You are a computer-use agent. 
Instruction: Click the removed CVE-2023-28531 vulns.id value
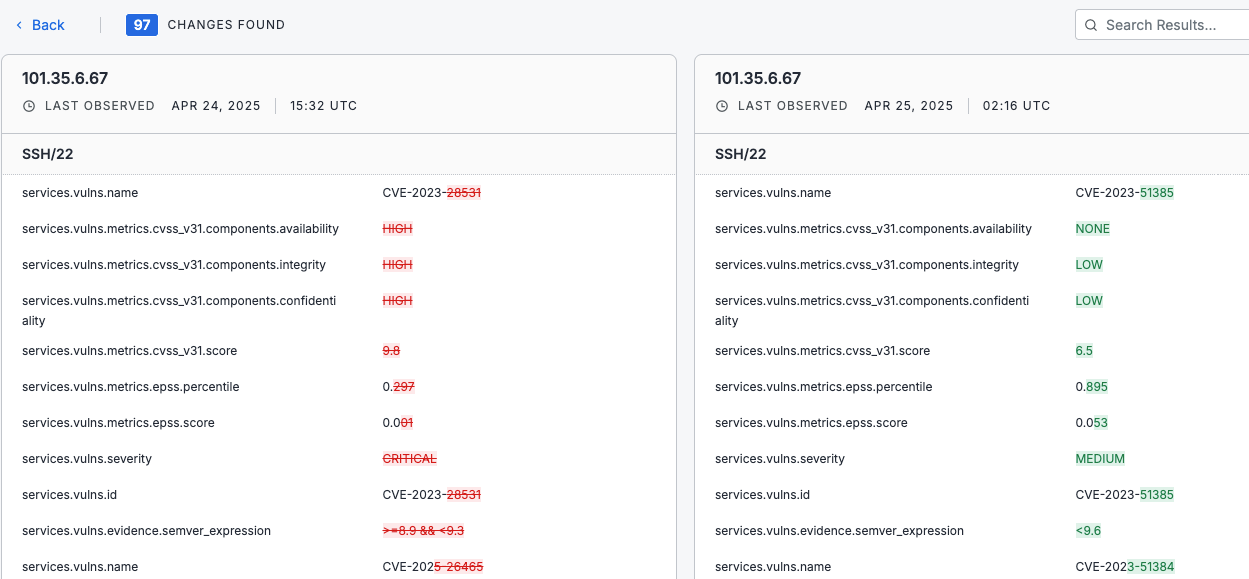pyautogui.click(x=433, y=495)
